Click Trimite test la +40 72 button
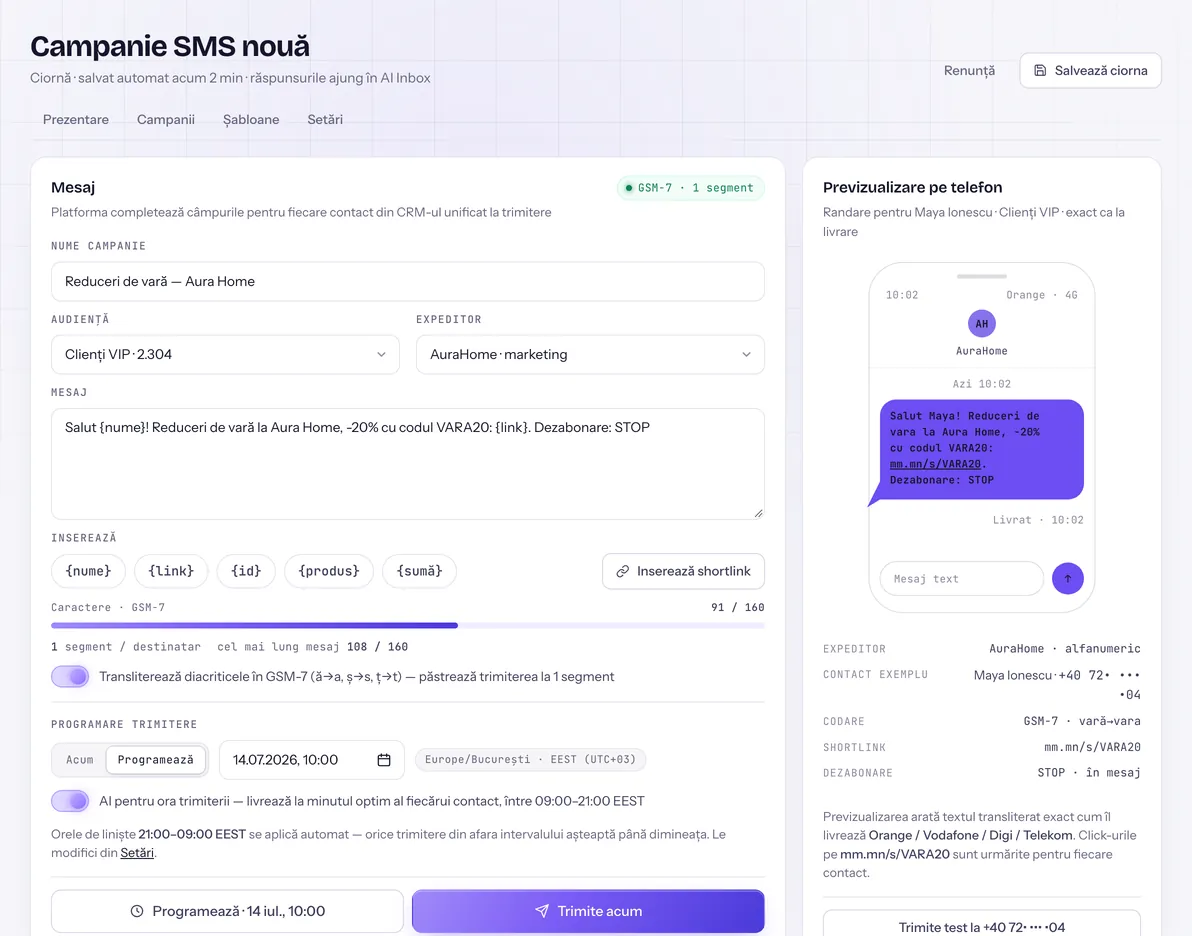The image size is (1192, 936). pyautogui.click(x=981, y=923)
